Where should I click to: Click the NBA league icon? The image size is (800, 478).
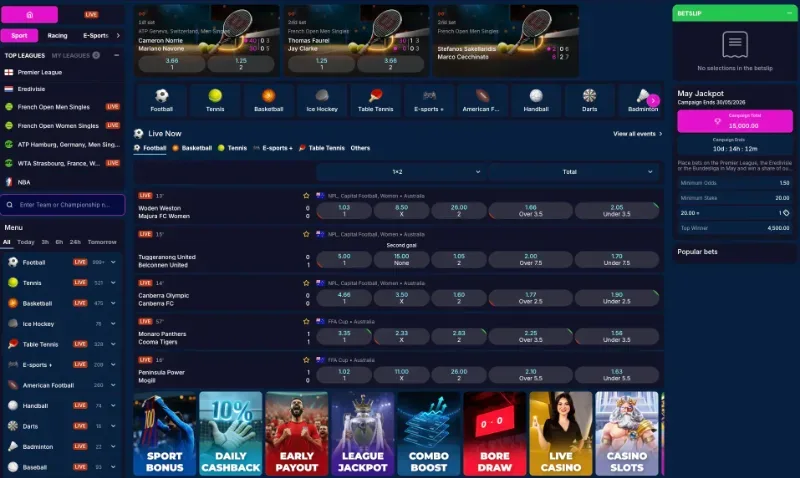click(9, 182)
